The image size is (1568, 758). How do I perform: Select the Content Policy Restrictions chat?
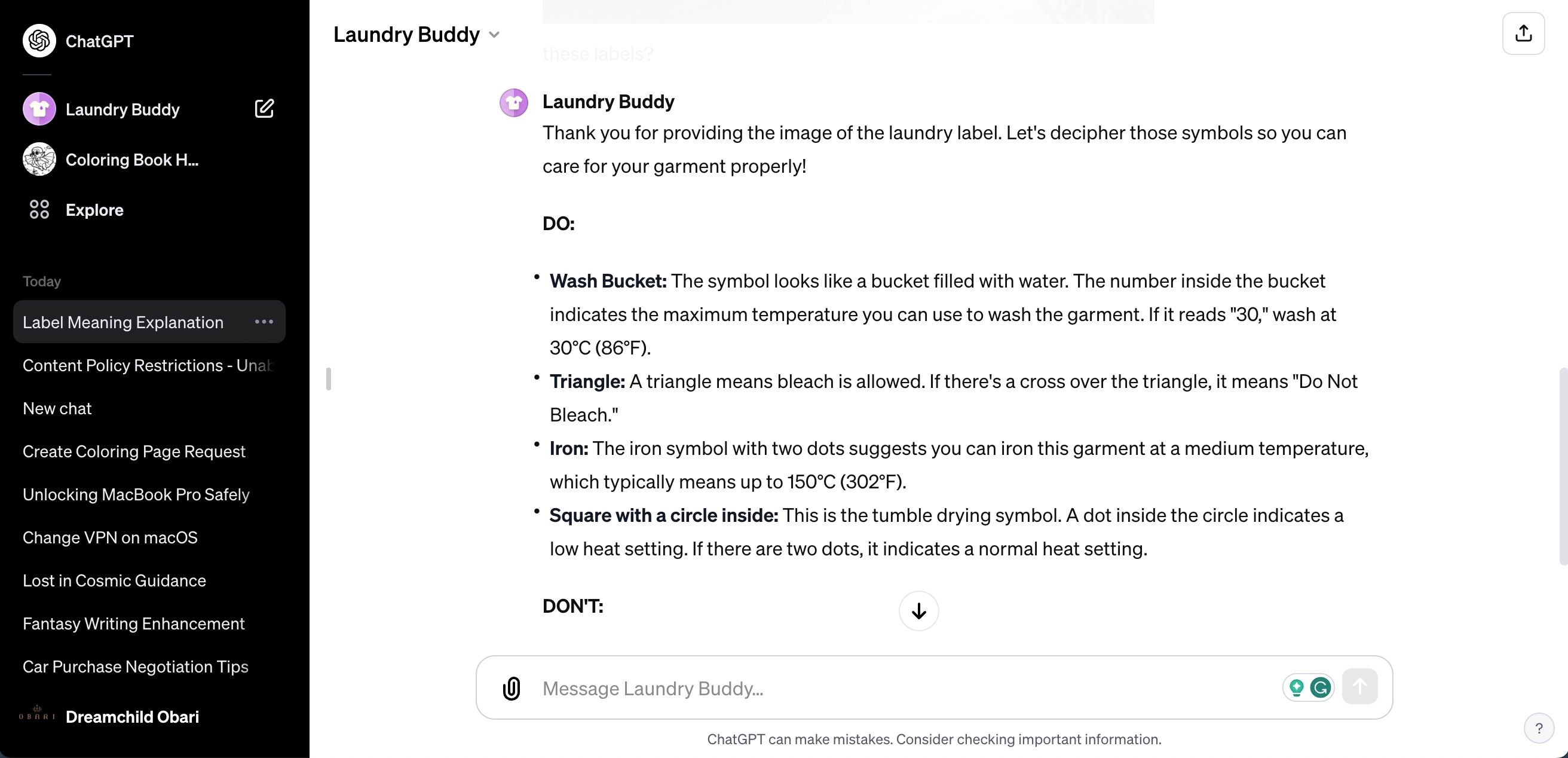(x=147, y=365)
